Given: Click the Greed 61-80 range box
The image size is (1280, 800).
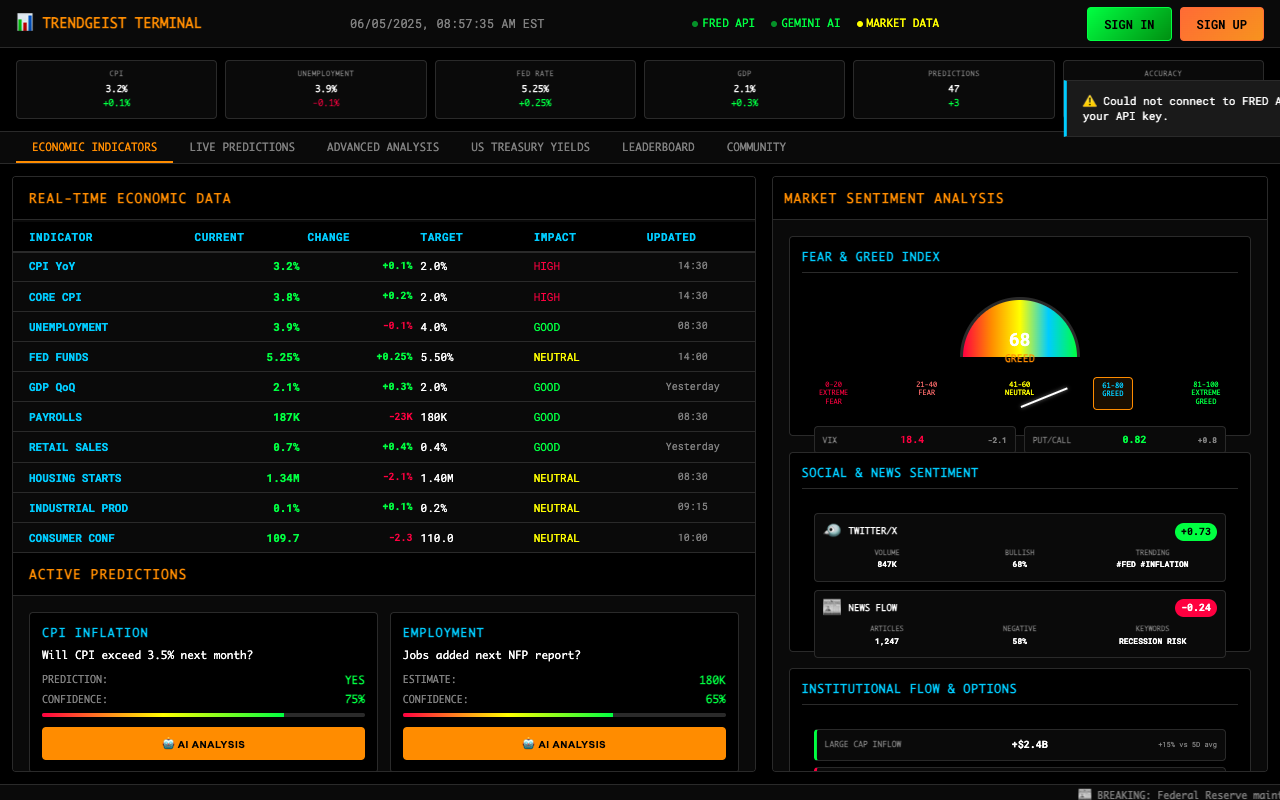Looking at the screenshot, I should pos(1113,393).
